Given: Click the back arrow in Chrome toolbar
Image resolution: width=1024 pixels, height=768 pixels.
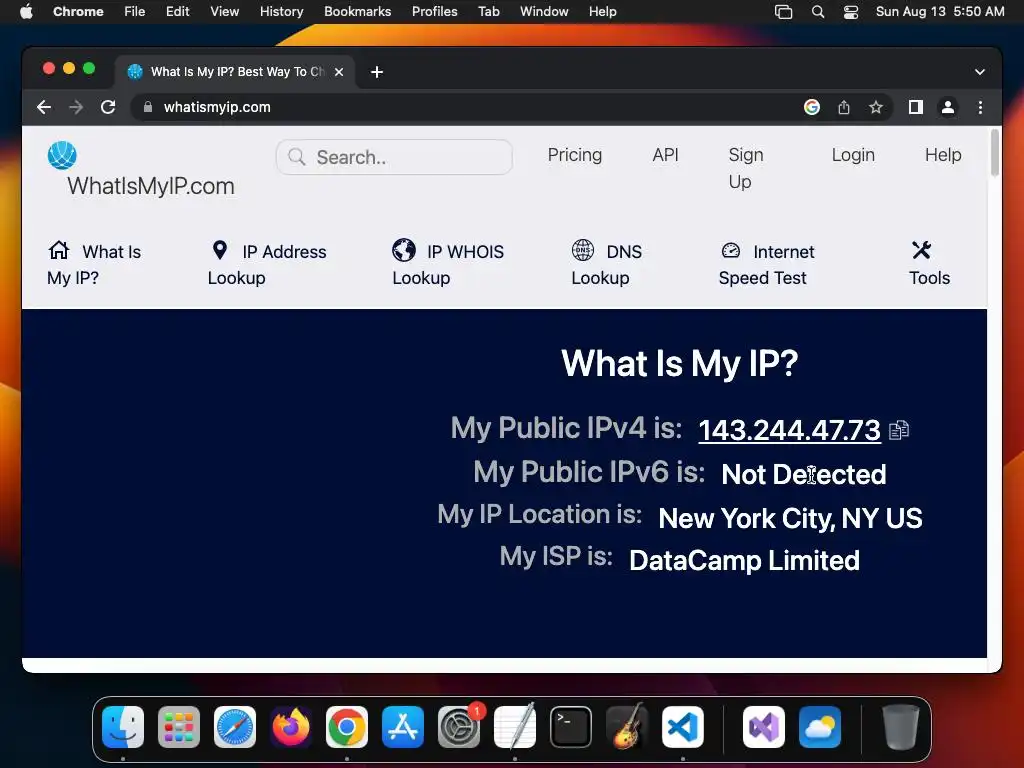Looking at the screenshot, I should point(44,107).
